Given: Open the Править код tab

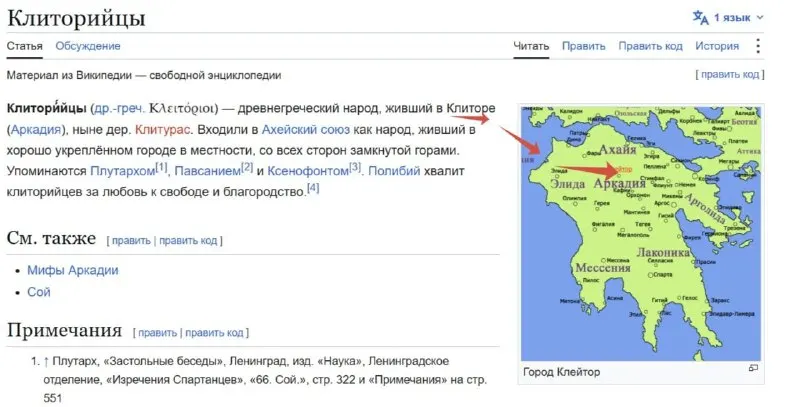Looking at the screenshot, I should [x=651, y=46].
